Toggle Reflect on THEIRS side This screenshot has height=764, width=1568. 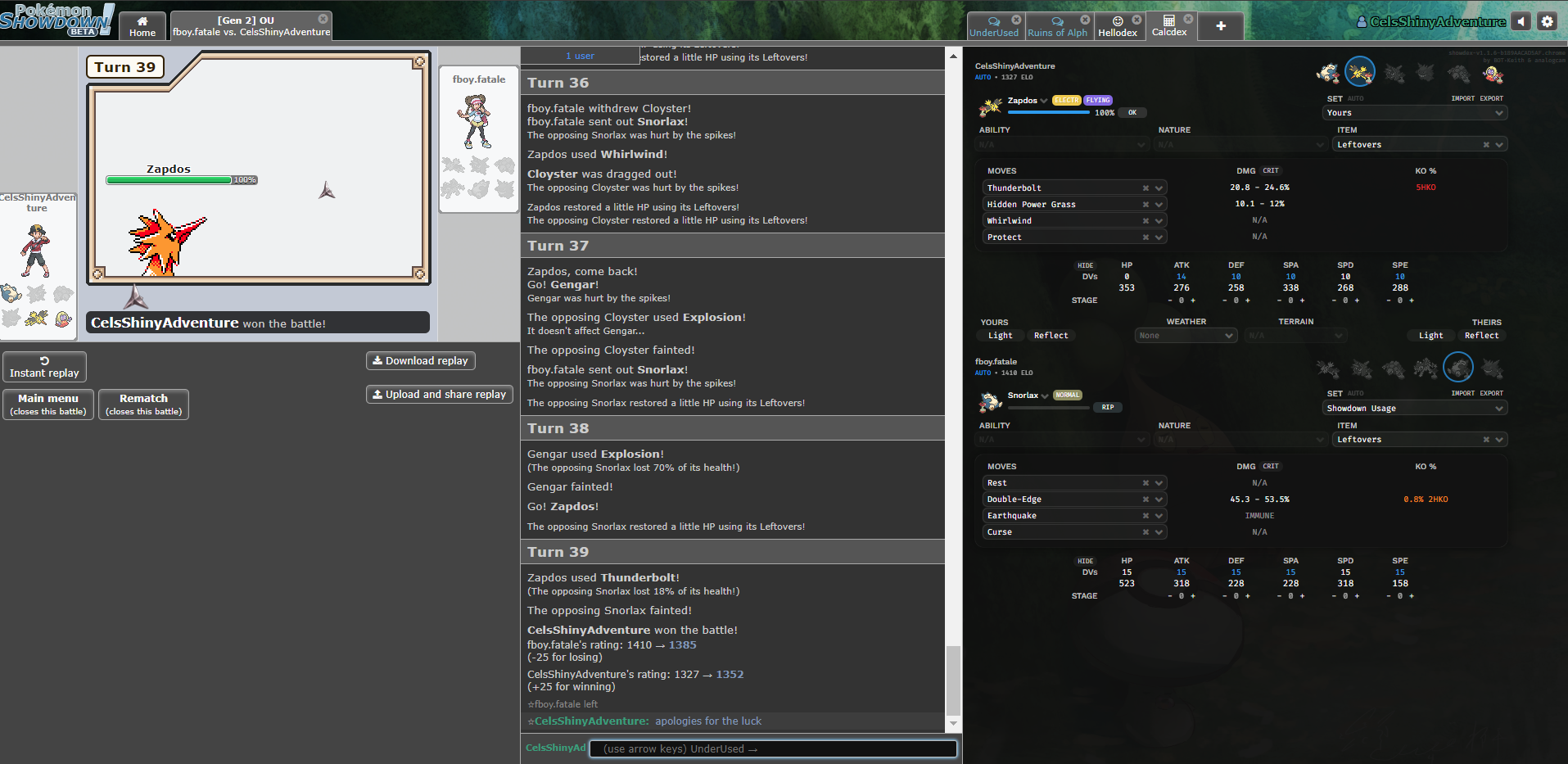pos(1481,336)
